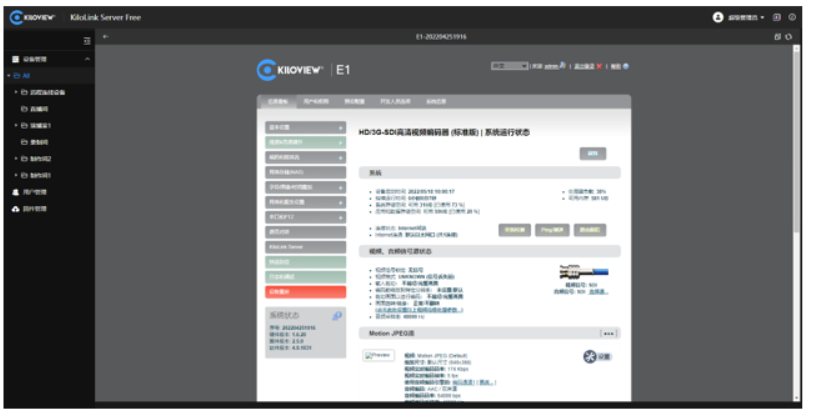Click the user avatar icon in the top header
Image resolution: width=814 pixels, height=413 pixels.
point(717,17)
